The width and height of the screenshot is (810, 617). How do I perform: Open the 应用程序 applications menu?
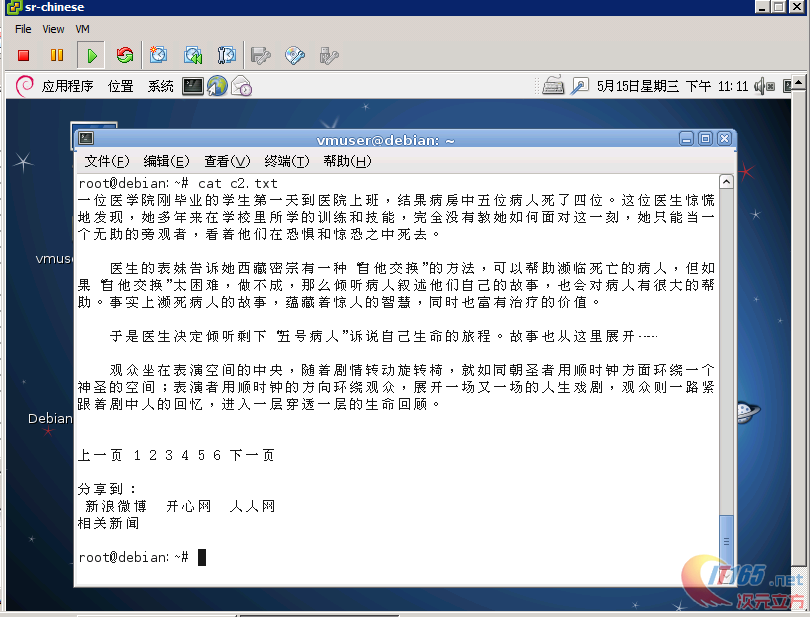click(67, 86)
